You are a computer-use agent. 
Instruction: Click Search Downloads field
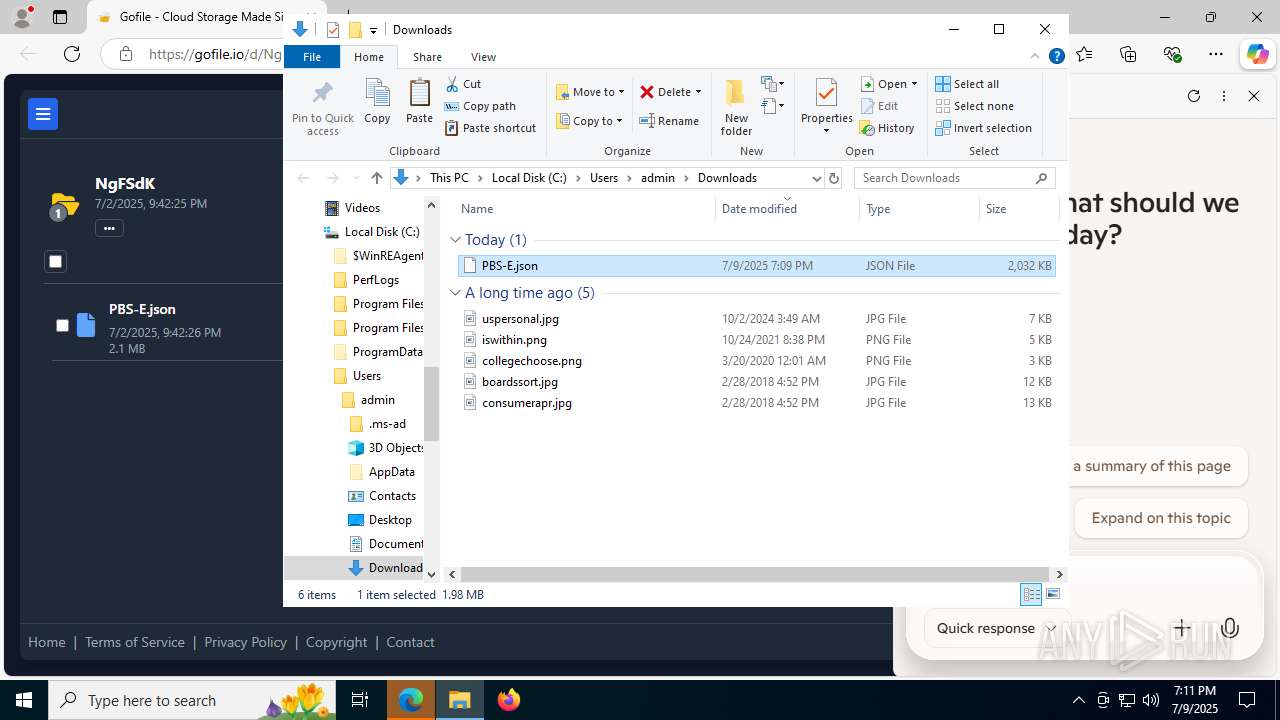(x=955, y=178)
